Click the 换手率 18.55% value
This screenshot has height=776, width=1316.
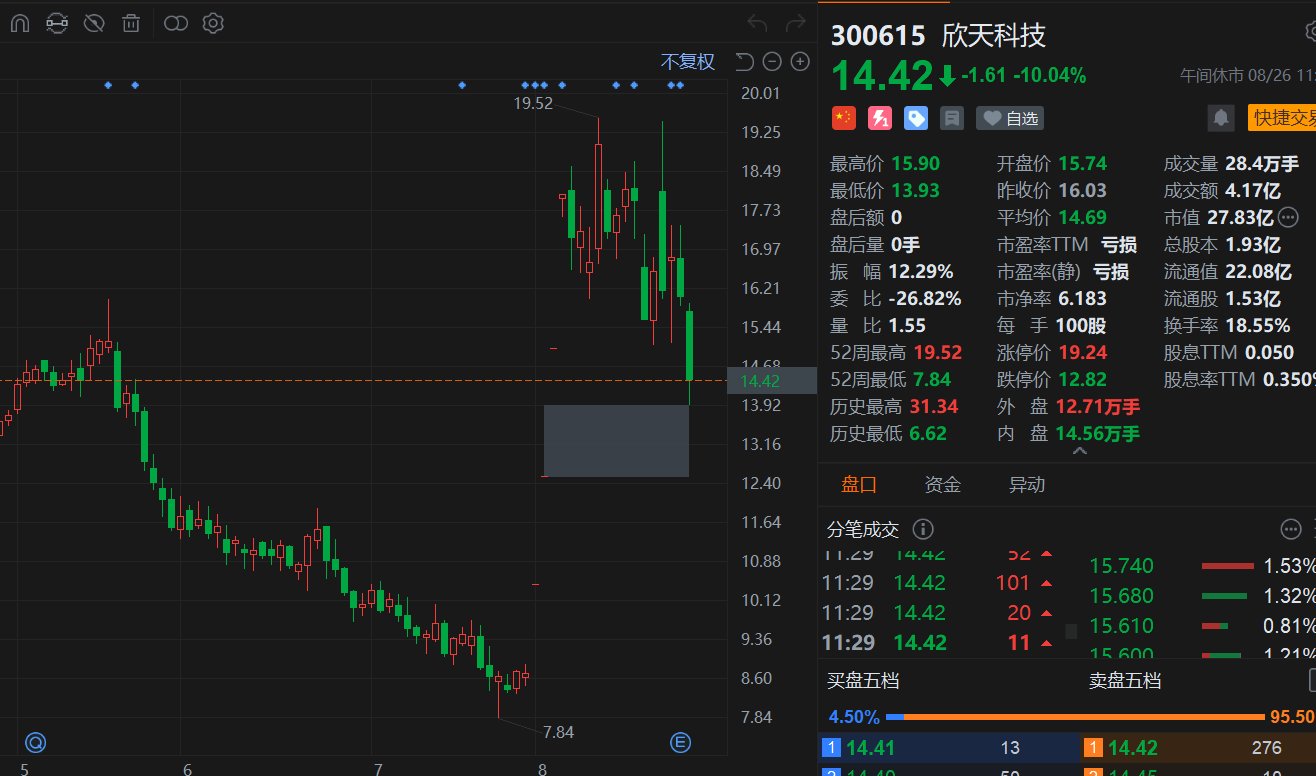click(1257, 325)
